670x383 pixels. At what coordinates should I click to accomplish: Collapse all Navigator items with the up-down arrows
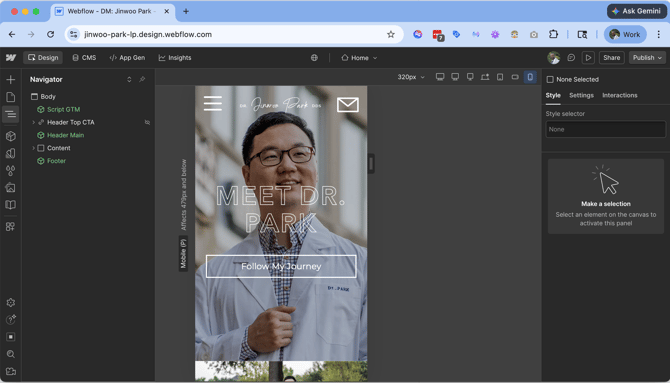129,80
